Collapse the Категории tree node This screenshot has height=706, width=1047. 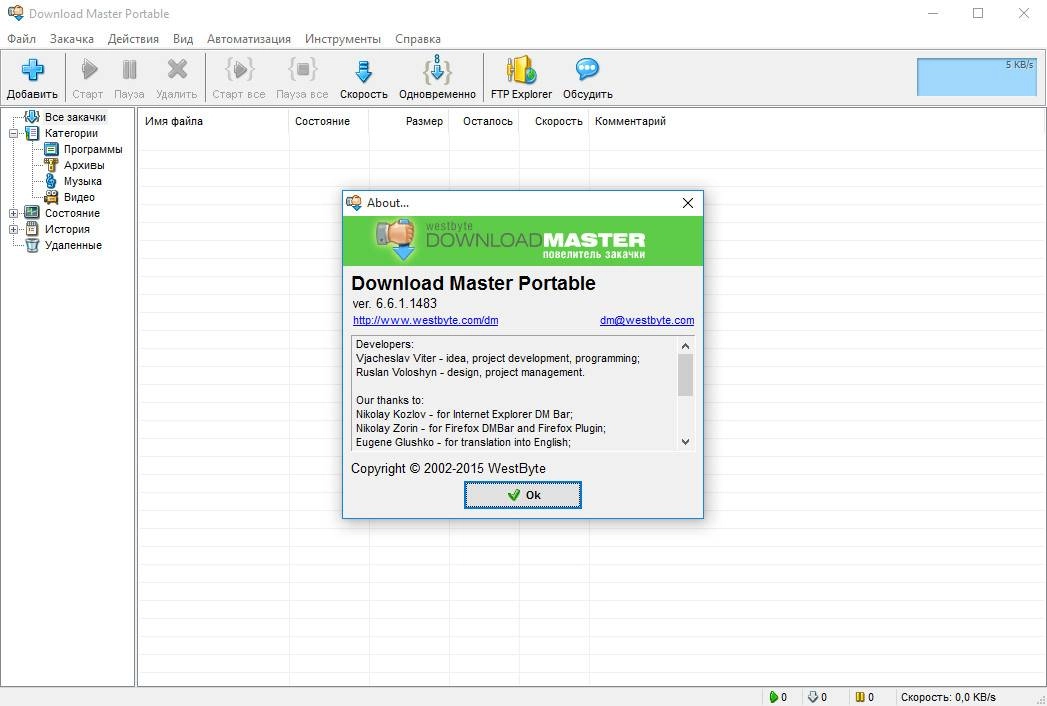pyautogui.click(x=13, y=134)
